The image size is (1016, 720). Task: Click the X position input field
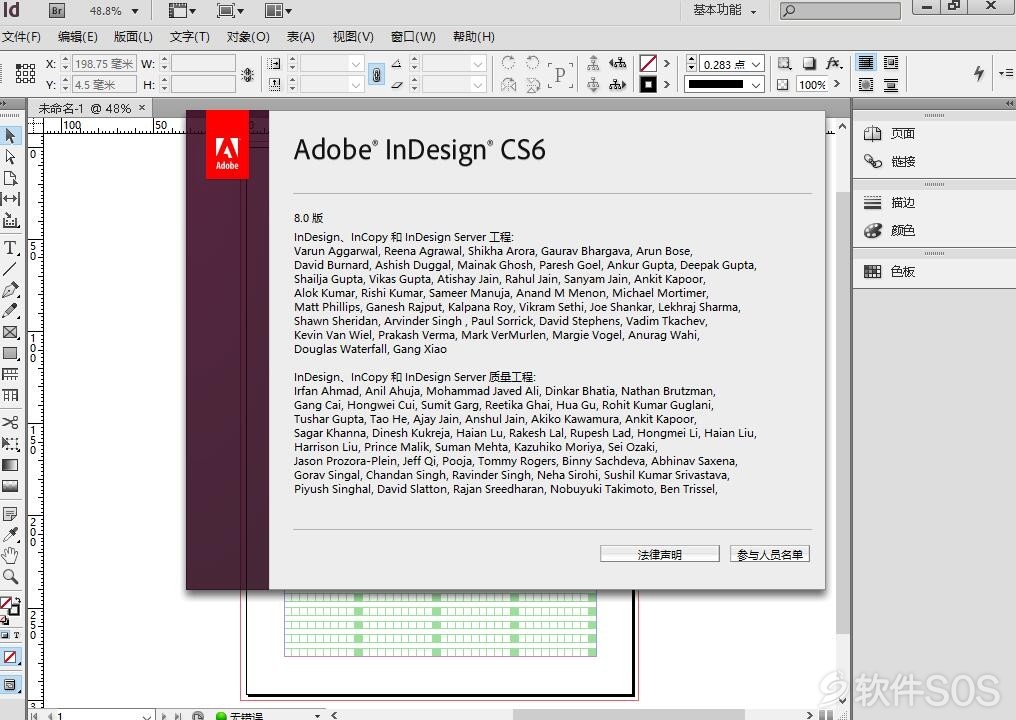tap(104, 64)
